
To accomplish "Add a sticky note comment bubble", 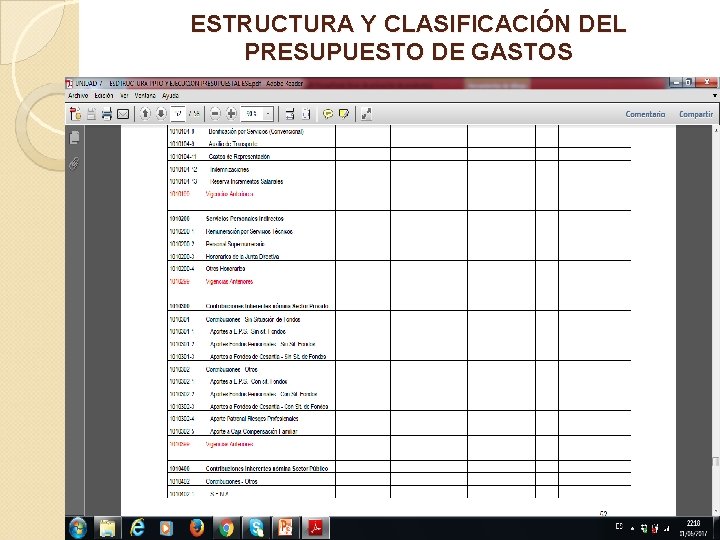I will 328,113.
